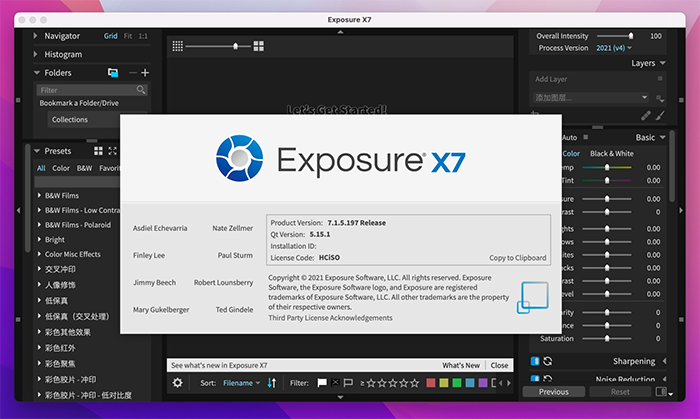
Task: Select the All presets tab
Action: click(x=41, y=168)
